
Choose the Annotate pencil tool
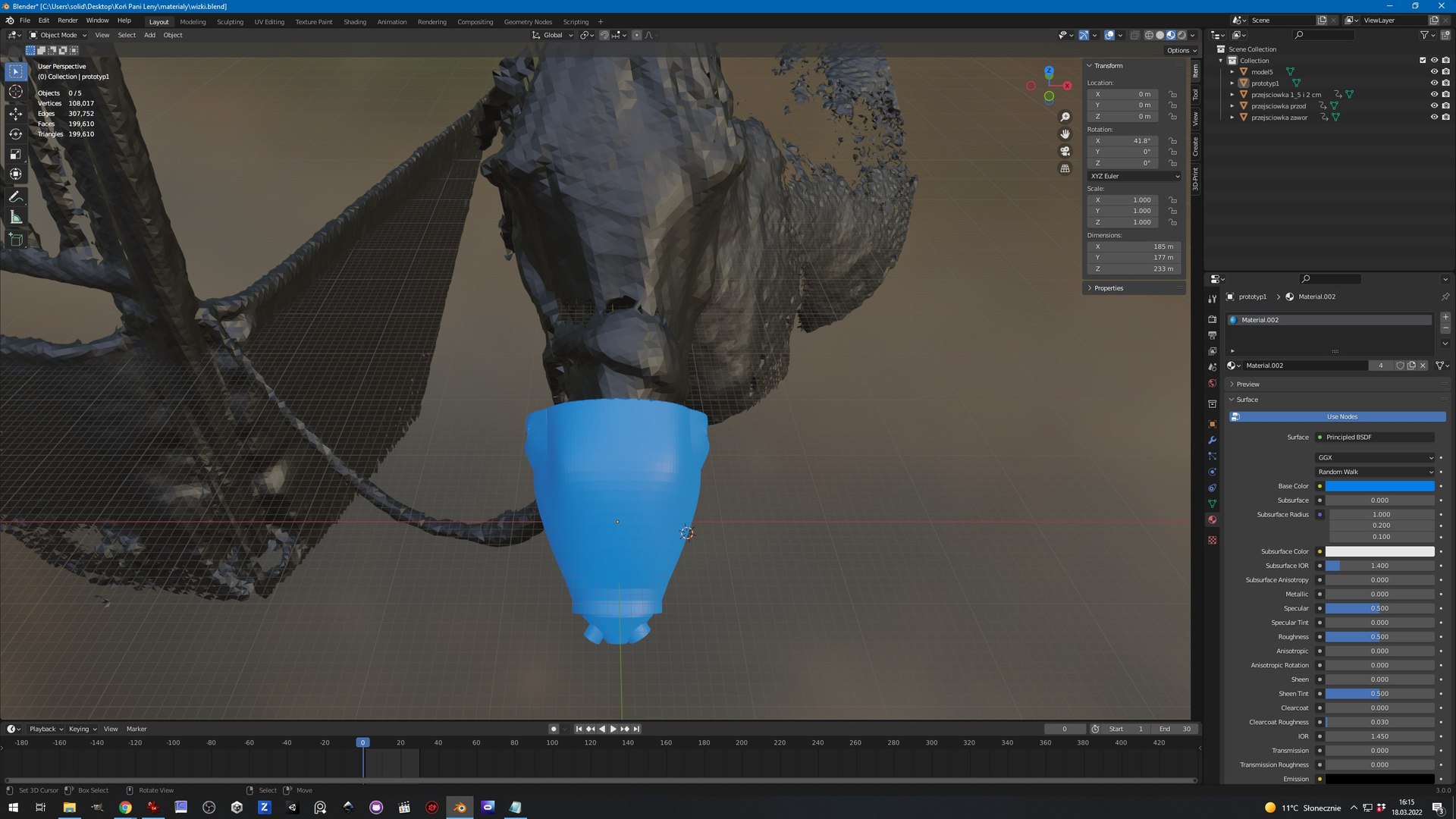coord(15,197)
